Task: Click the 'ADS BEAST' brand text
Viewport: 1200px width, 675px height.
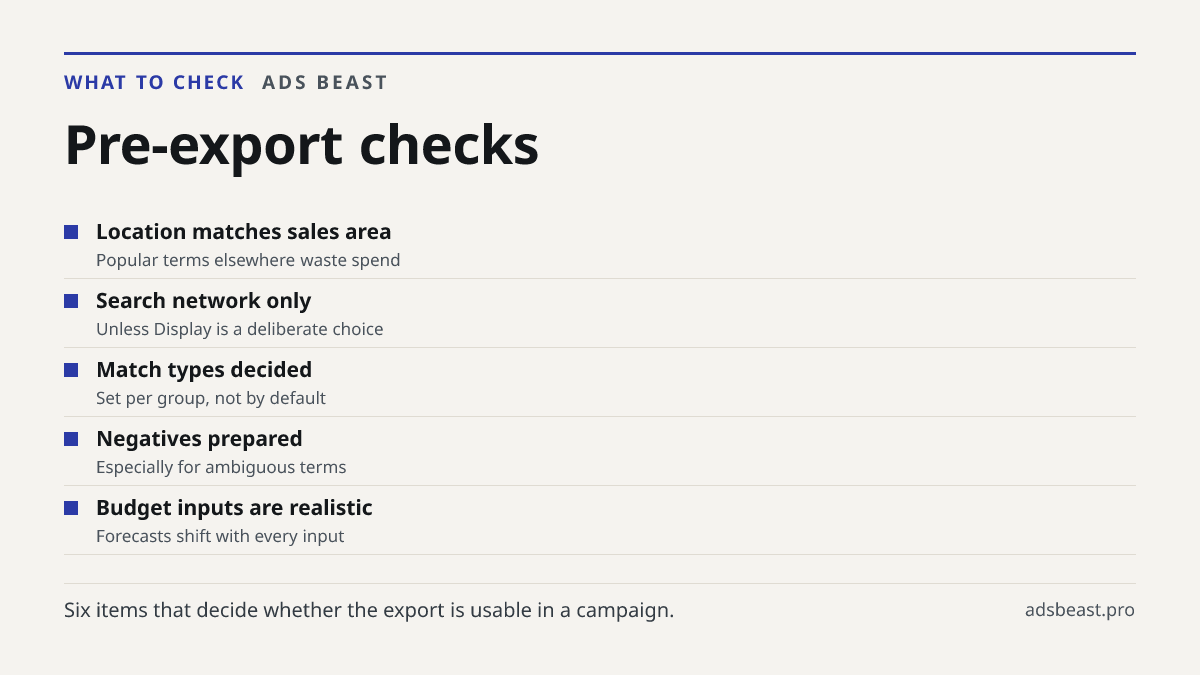Action: pos(325,83)
